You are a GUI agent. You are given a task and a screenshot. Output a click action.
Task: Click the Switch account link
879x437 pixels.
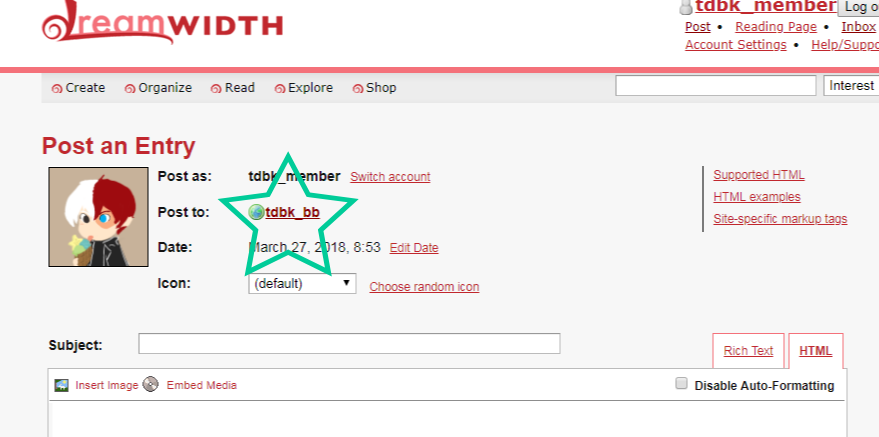(x=390, y=177)
